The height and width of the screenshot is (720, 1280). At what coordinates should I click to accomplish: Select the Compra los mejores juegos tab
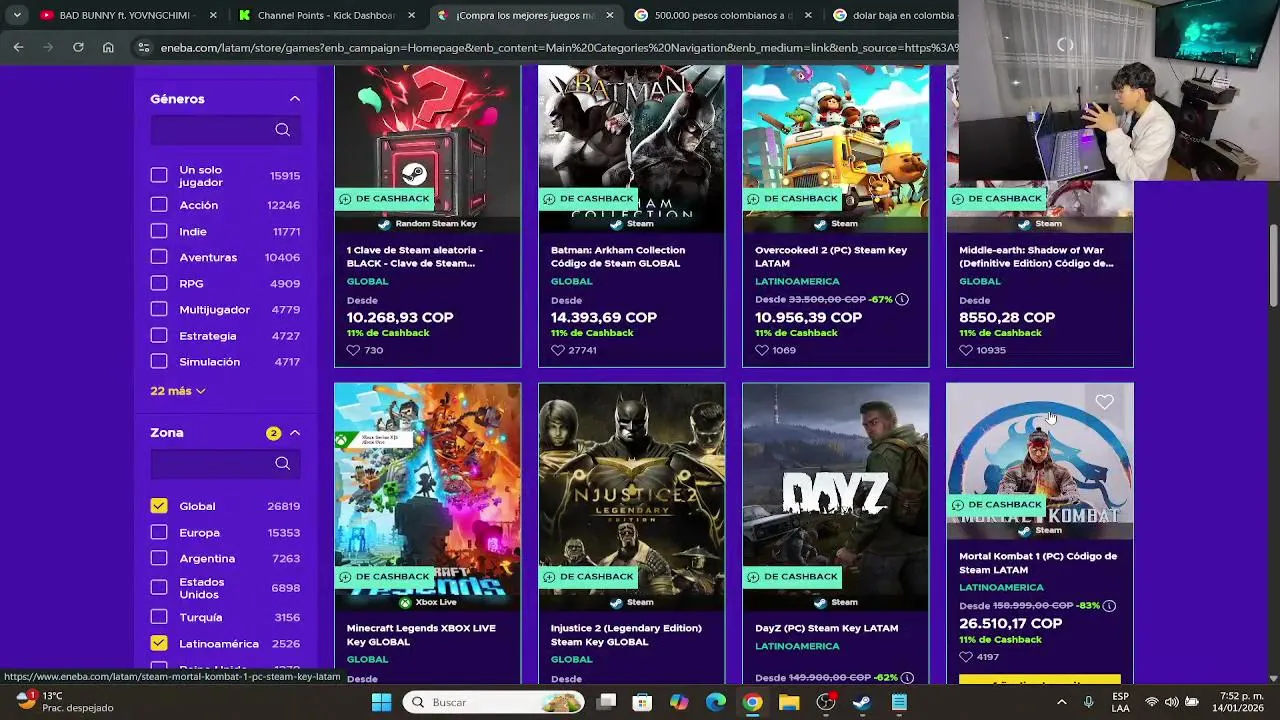[x=525, y=15]
